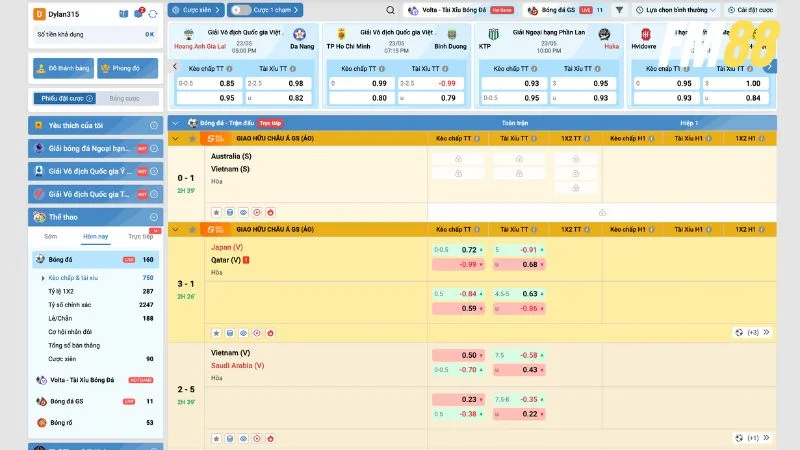Click the filter funnel icon in top bar
800x450 pixels.
tap(620, 10)
